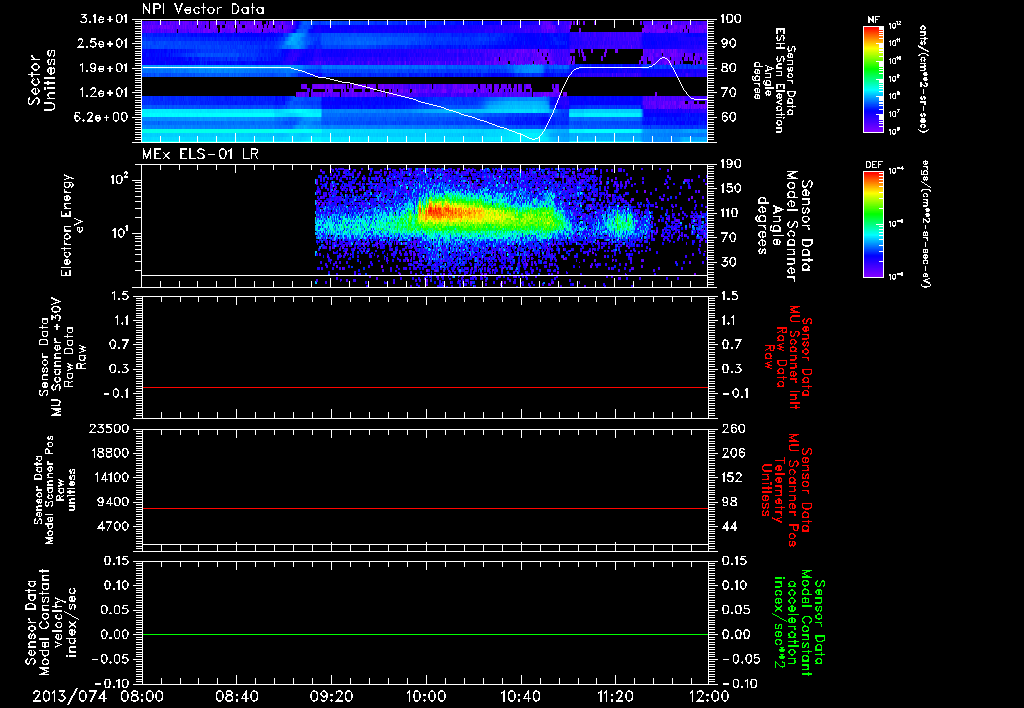Select the 'MU Scanner +30V Raw Data' label
This screenshot has width=1024, height=708.
click(62, 358)
